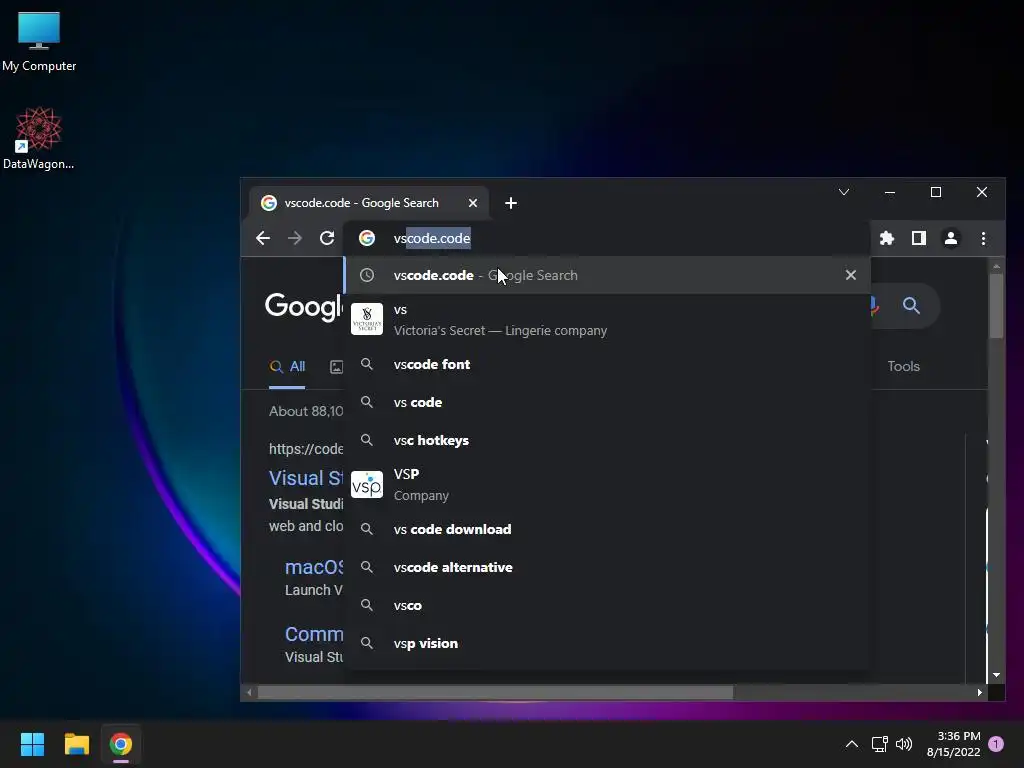The width and height of the screenshot is (1024, 768).
Task: Choose the 'vs code download' suggestion
Action: [x=607, y=529]
